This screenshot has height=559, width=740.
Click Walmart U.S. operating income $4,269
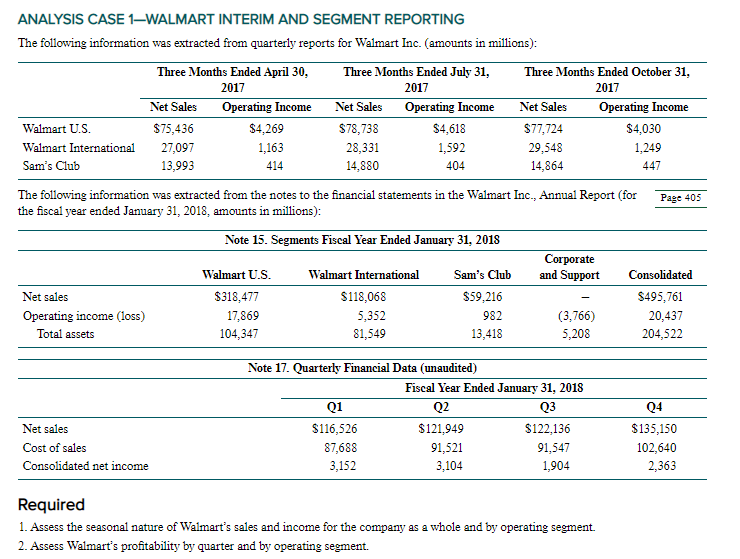tap(266, 129)
